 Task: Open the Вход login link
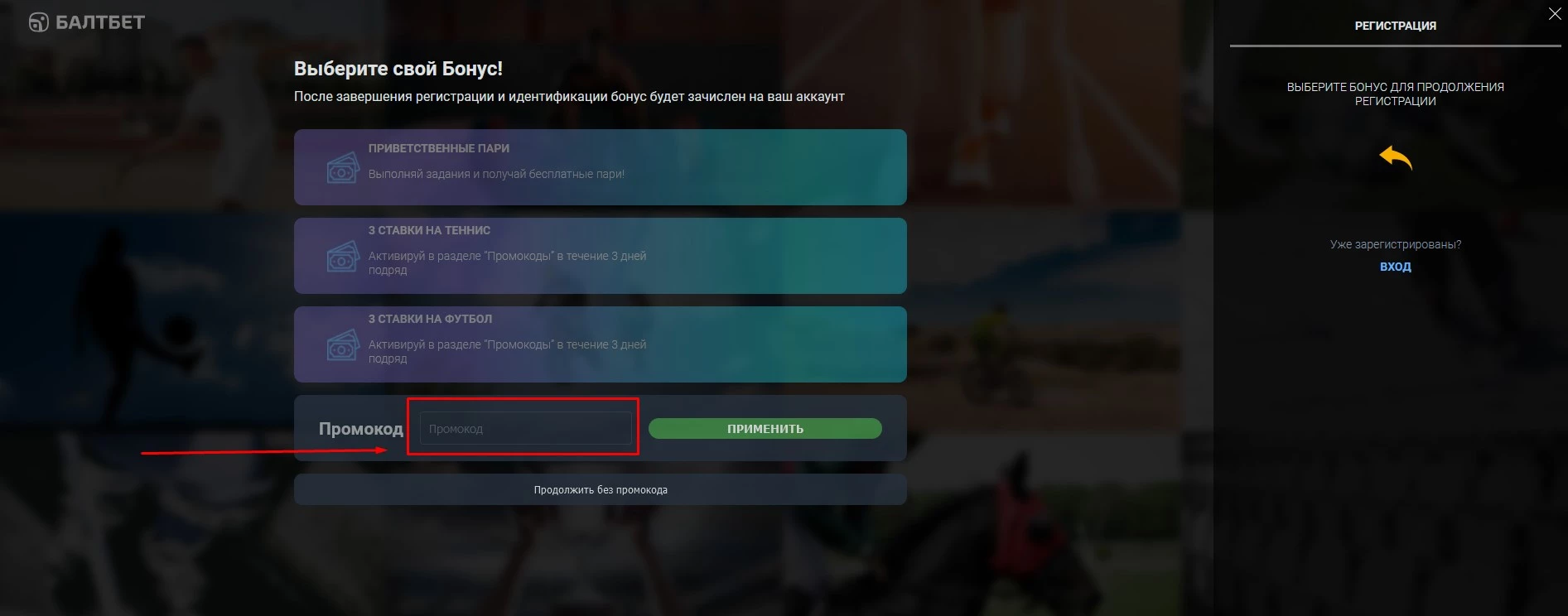point(1396,267)
